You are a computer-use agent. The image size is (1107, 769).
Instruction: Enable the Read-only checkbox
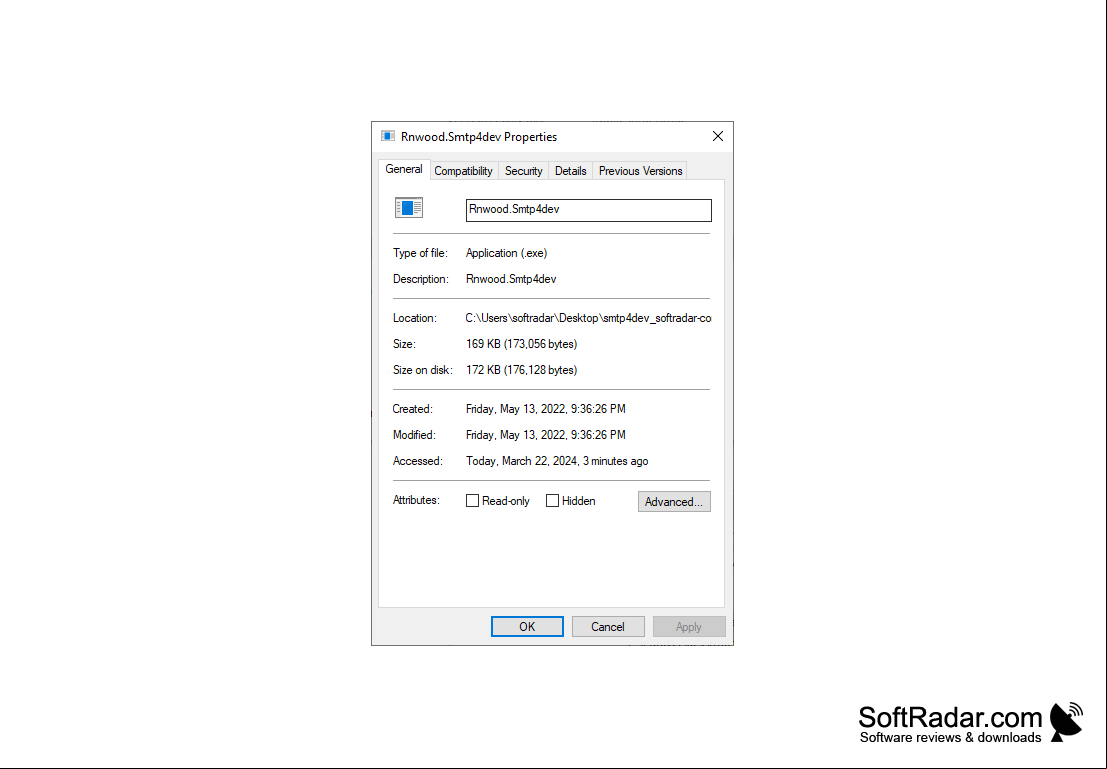point(472,501)
